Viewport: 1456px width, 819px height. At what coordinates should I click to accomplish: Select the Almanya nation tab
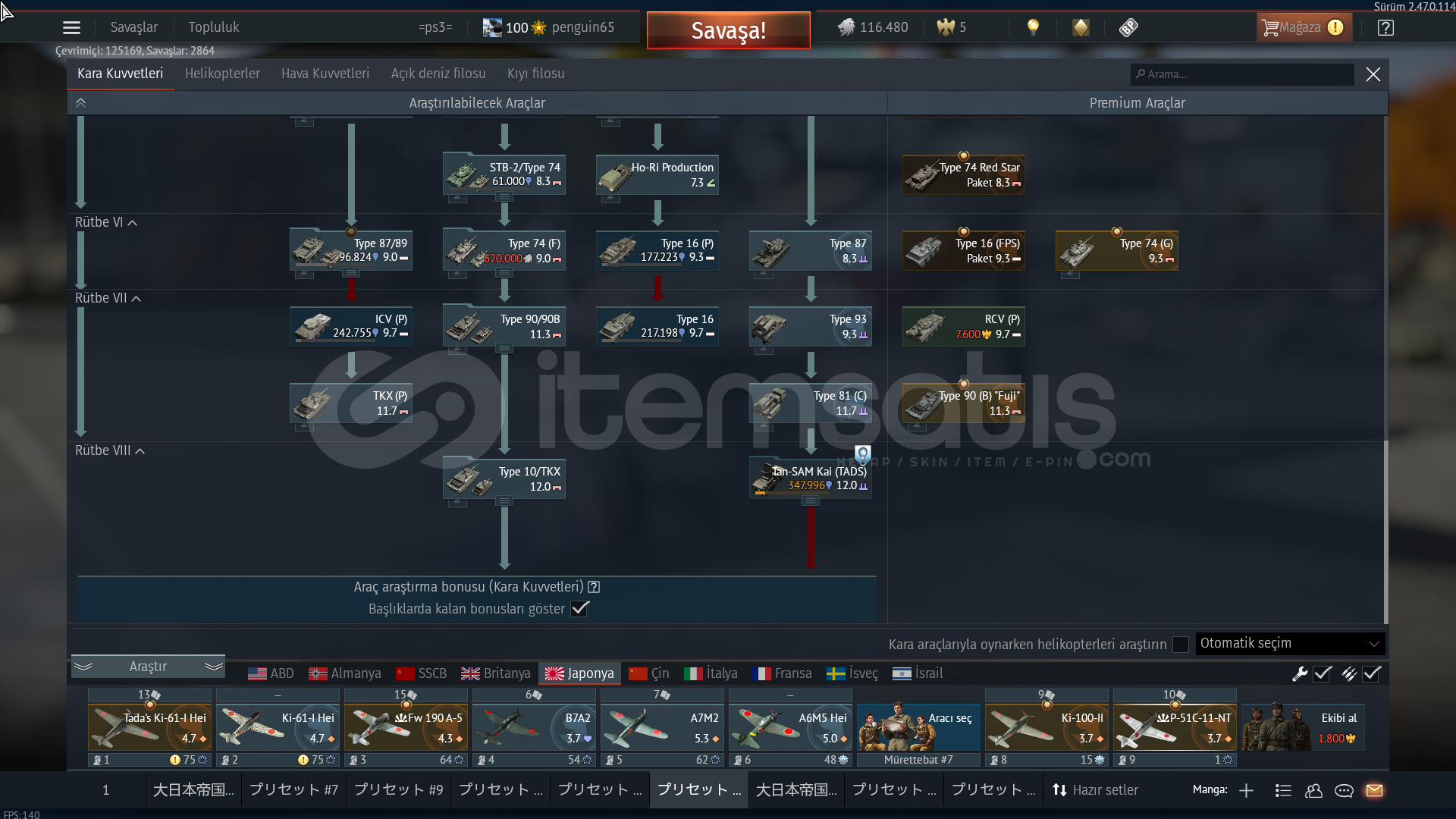pyautogui.click(x=345, y=673)
